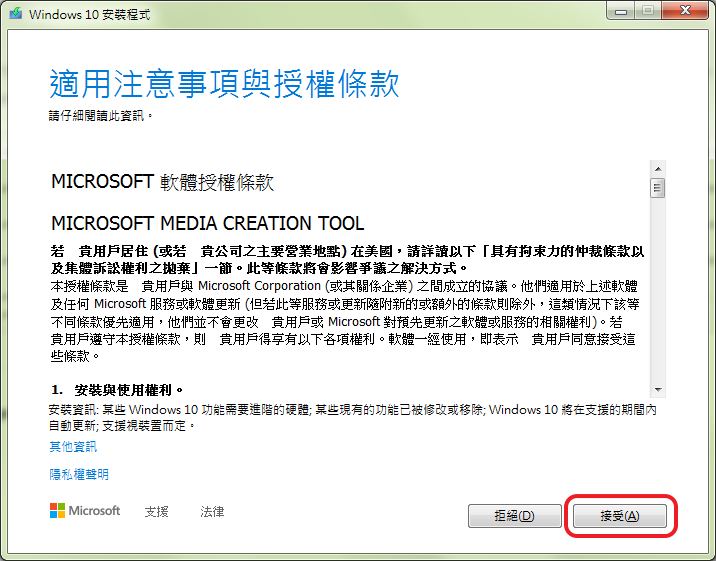Click the license scrollbar up arrow
This screenshot has height=561, width=716.
[658, 169]
